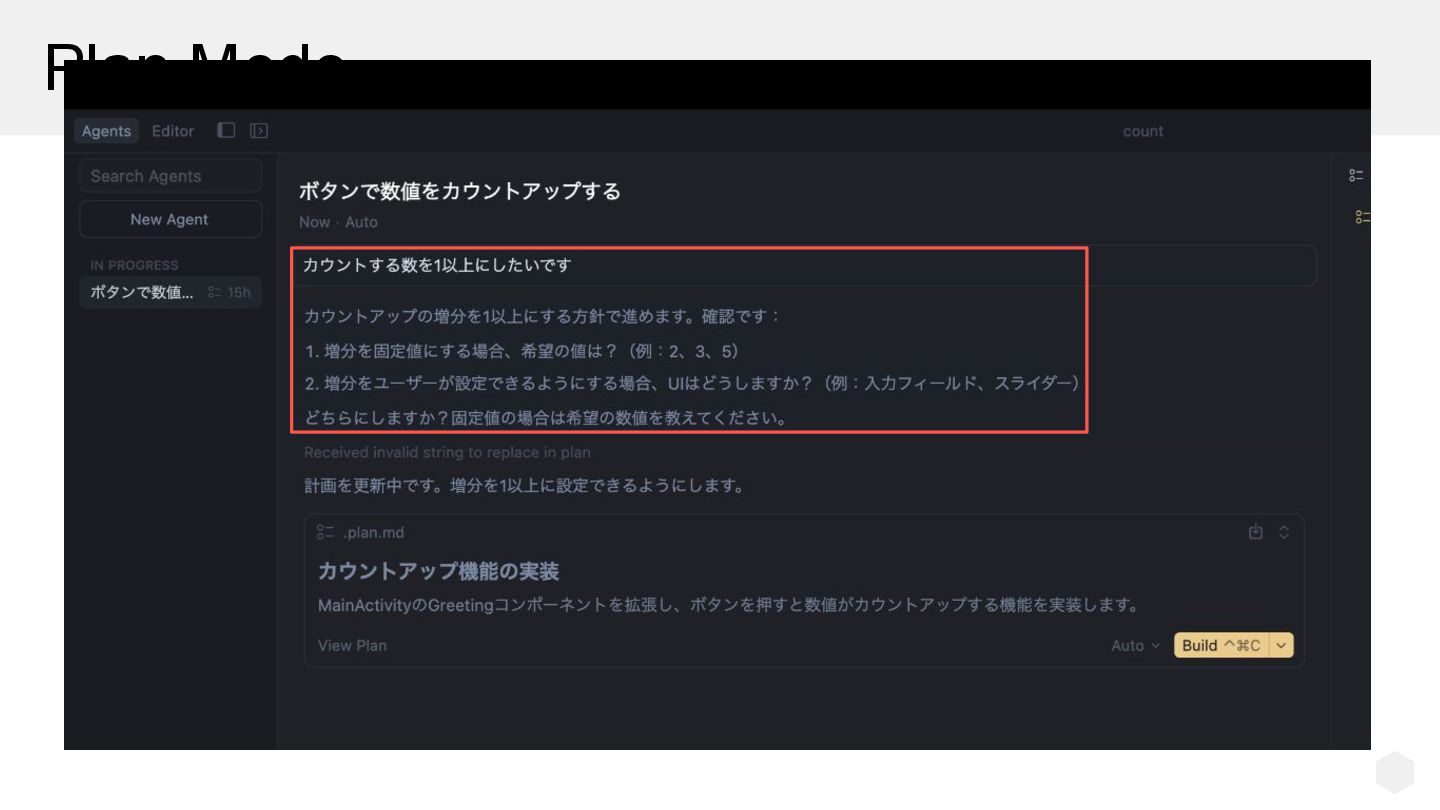Click the plan icon next to .plan.md
Viewport: 1440px width, 810px height.
pyautogui.click(x=325, y=533)
